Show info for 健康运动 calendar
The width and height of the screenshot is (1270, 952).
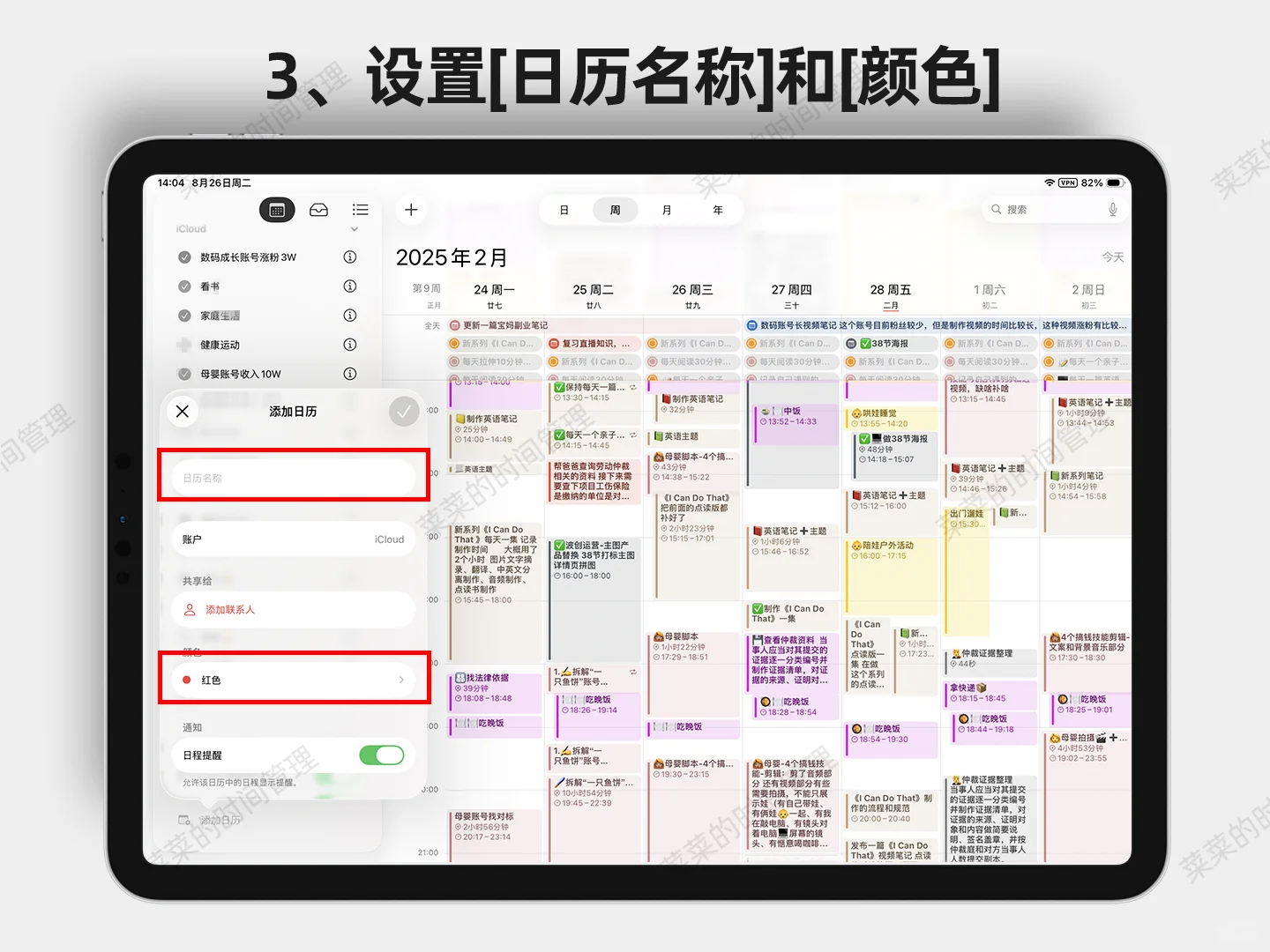click(x=350, y=345)
